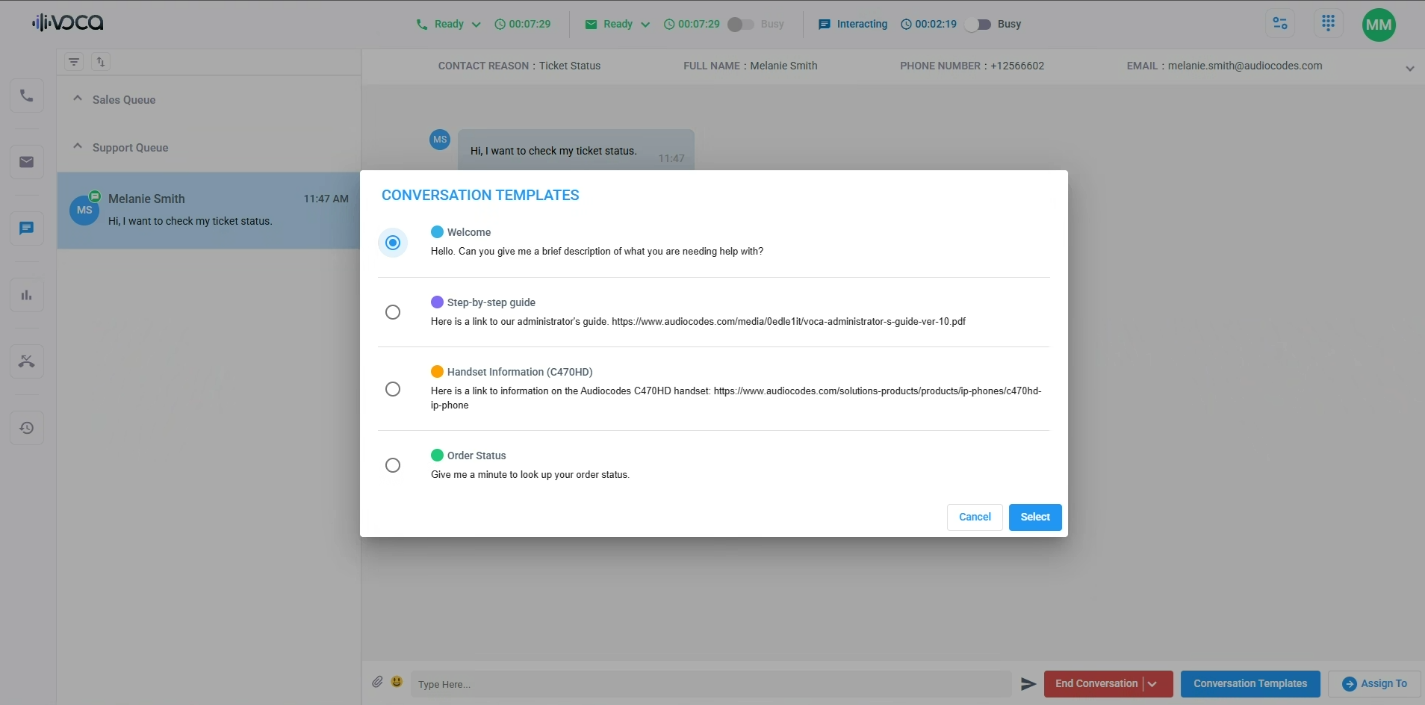This screenshot has height=705, width=1425.
Task: Open the emoji picker icon
Action: click(x=397, y=682)
